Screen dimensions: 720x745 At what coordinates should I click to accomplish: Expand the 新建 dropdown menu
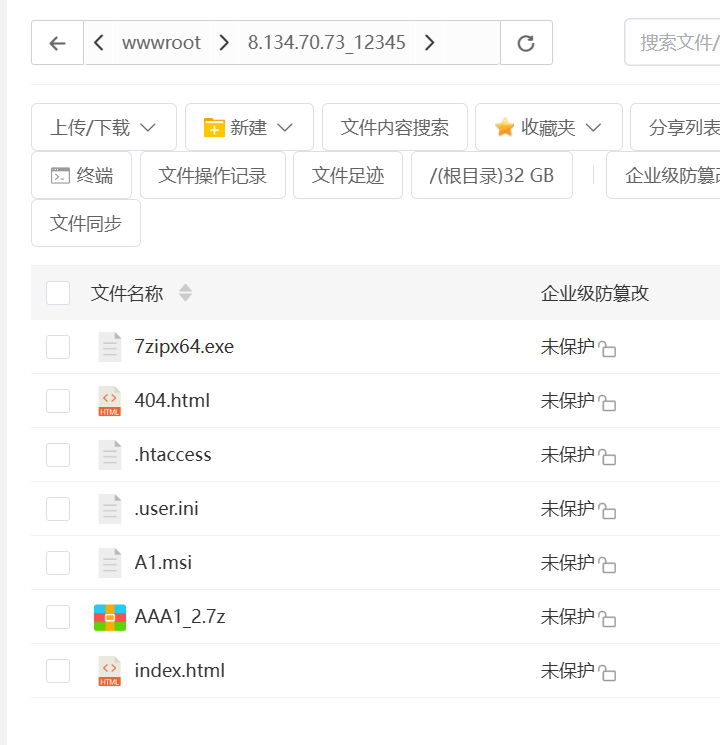point(249,127)
